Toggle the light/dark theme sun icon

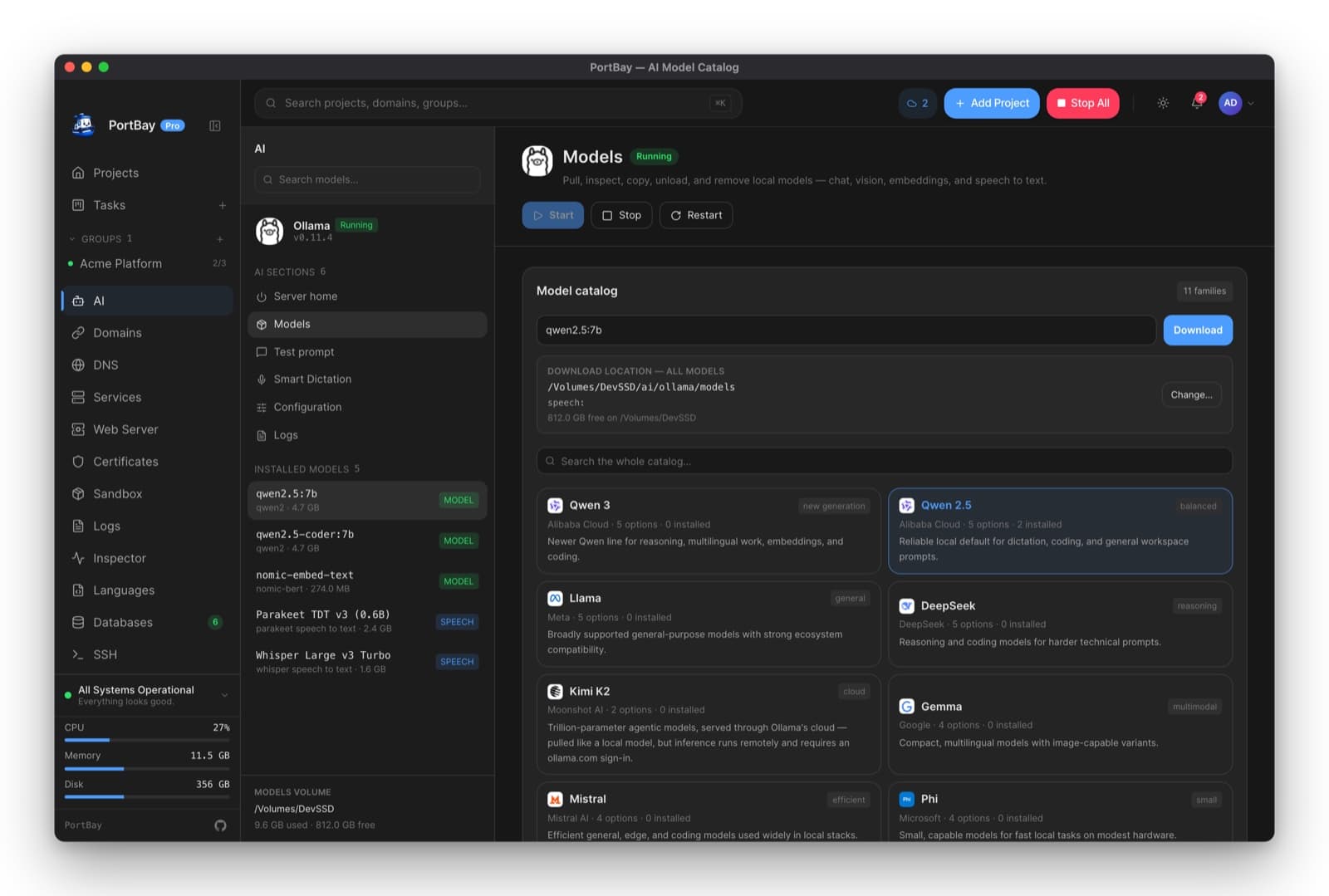(x=1163, y=103)
